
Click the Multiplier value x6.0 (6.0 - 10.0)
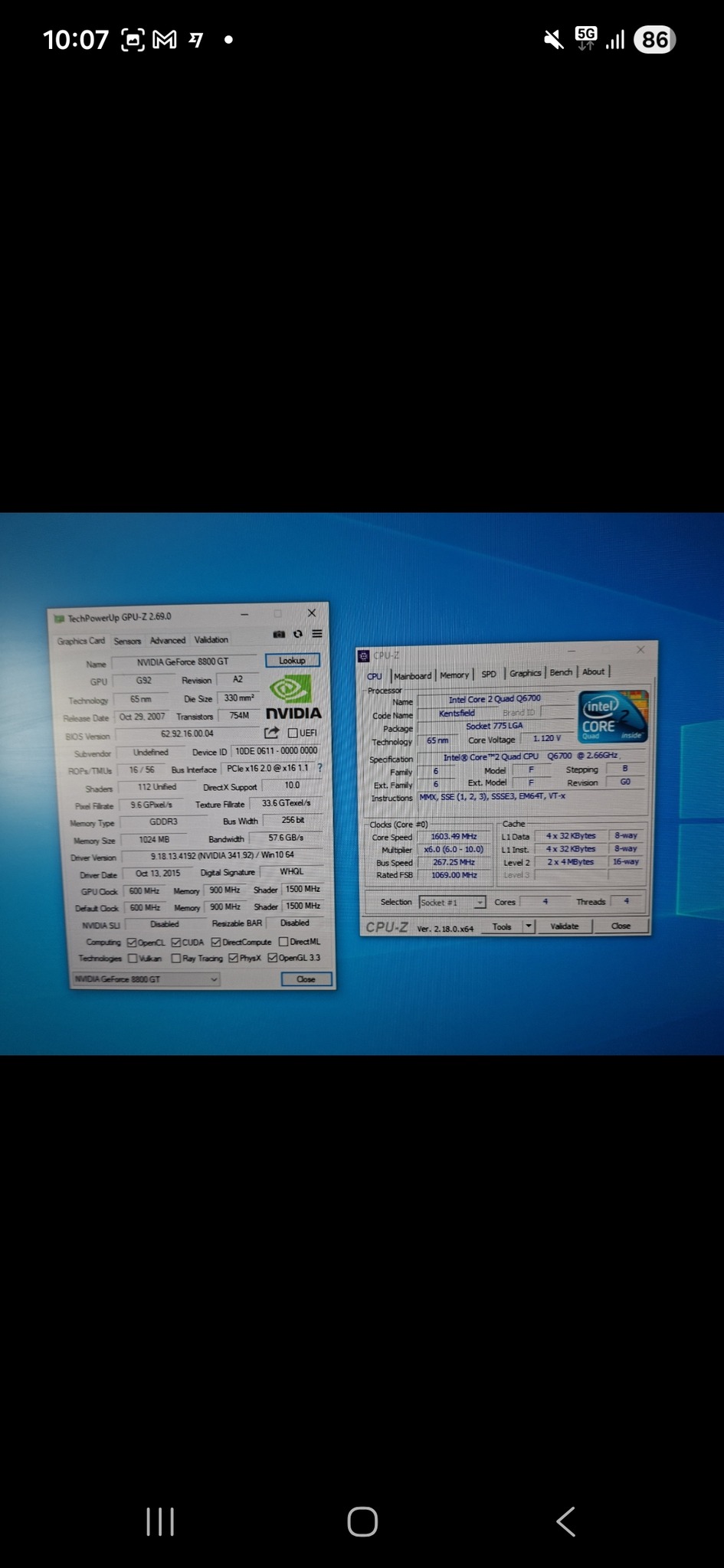coord(454,849)
